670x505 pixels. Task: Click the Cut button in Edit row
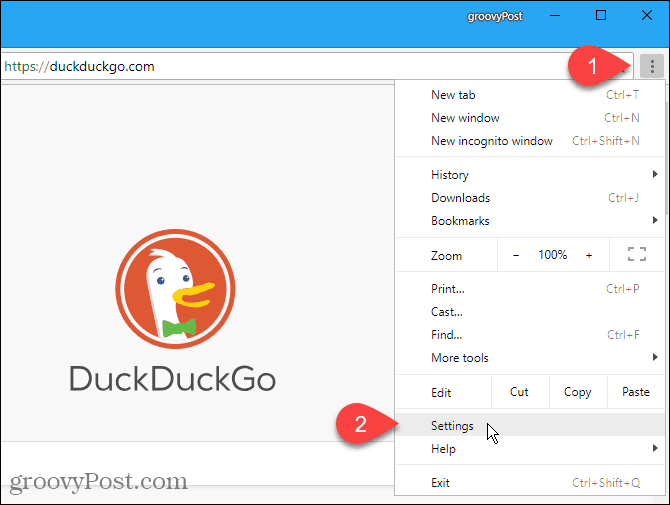[520, 392]
